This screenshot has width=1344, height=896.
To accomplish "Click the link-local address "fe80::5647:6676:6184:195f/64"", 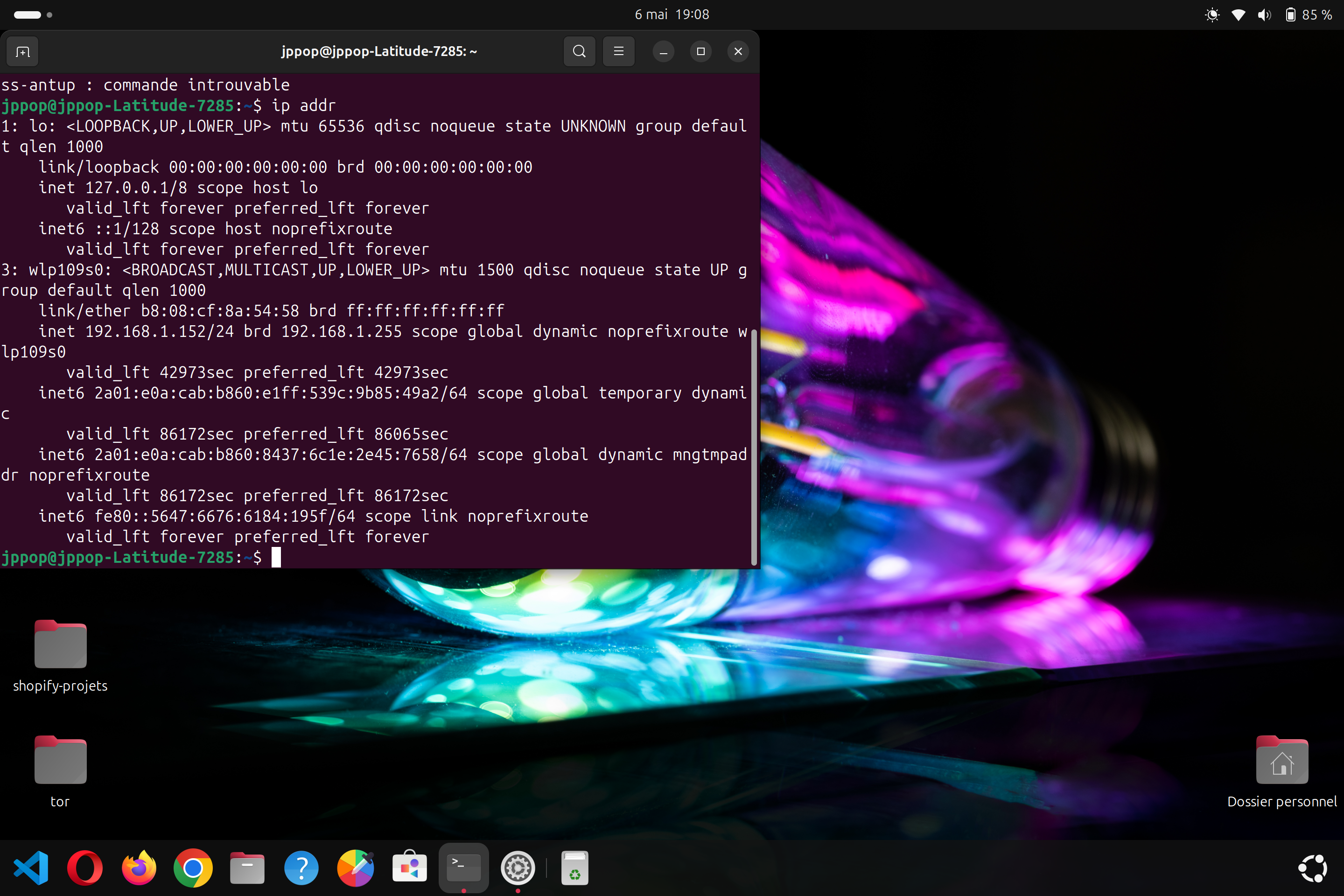I will click(x=225, y=517).
